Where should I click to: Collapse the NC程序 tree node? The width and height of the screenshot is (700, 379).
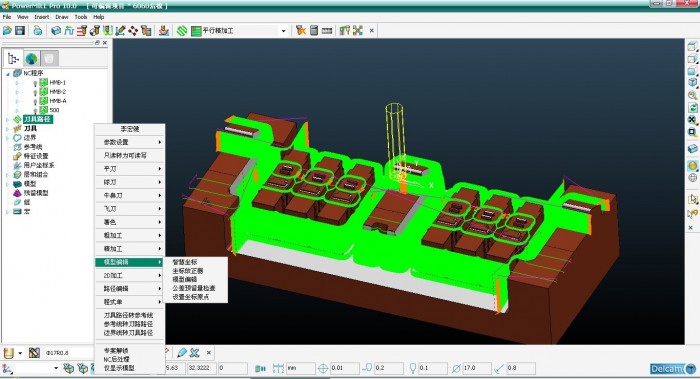click(8, 74)
